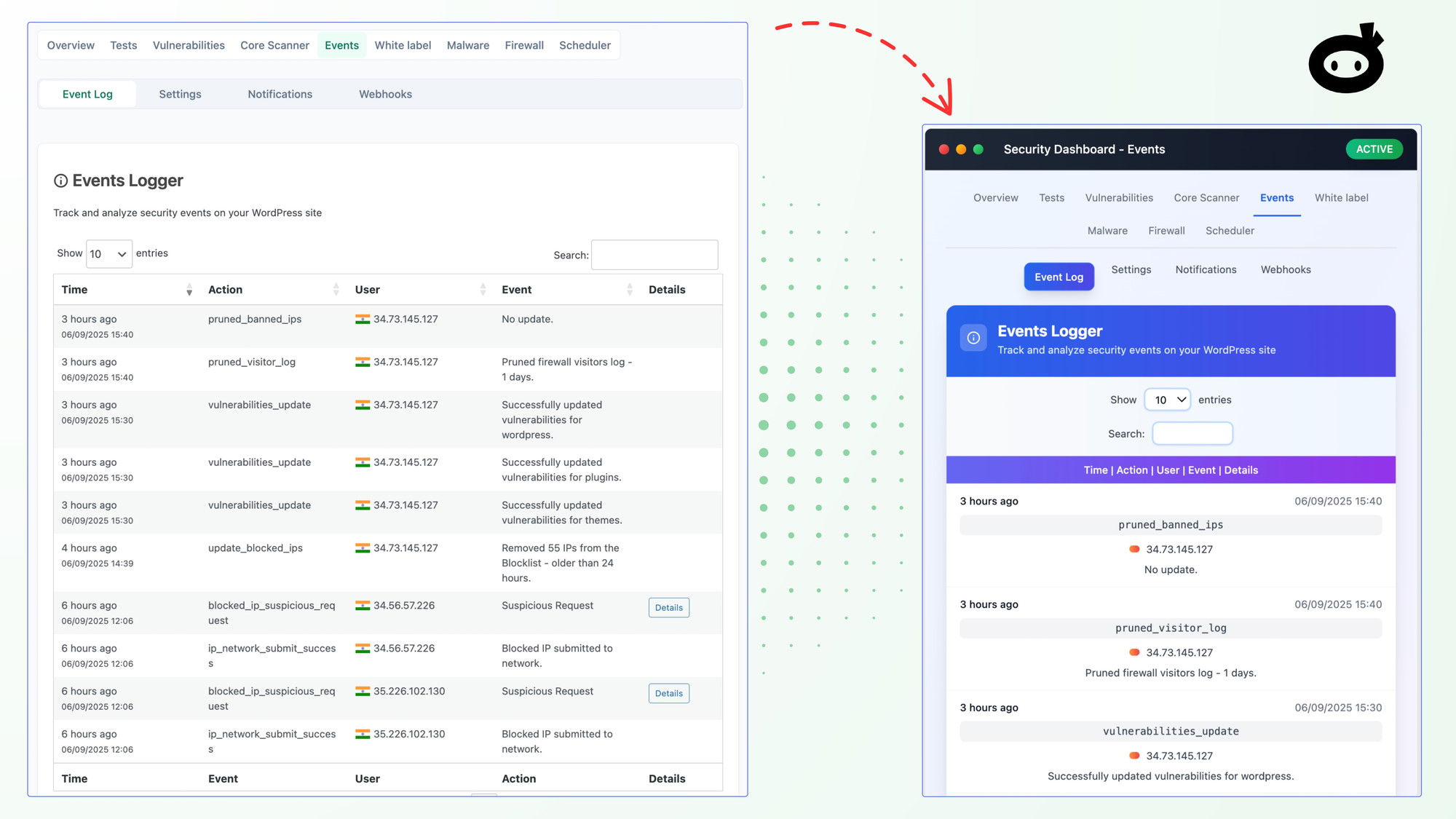This screenshot has height=819, width=1456.
Task: Open the right dashboard Show entries dropdown
Action: pos(1167,400)
